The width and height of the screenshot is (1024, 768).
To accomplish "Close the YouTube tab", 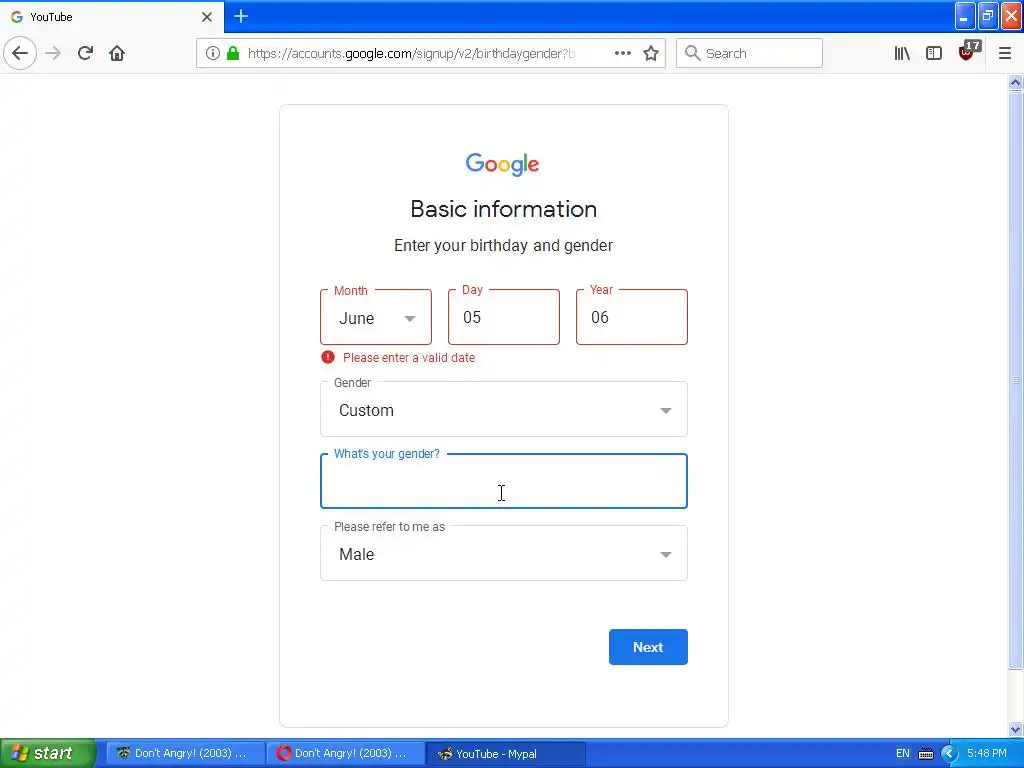I will (206, 17).
